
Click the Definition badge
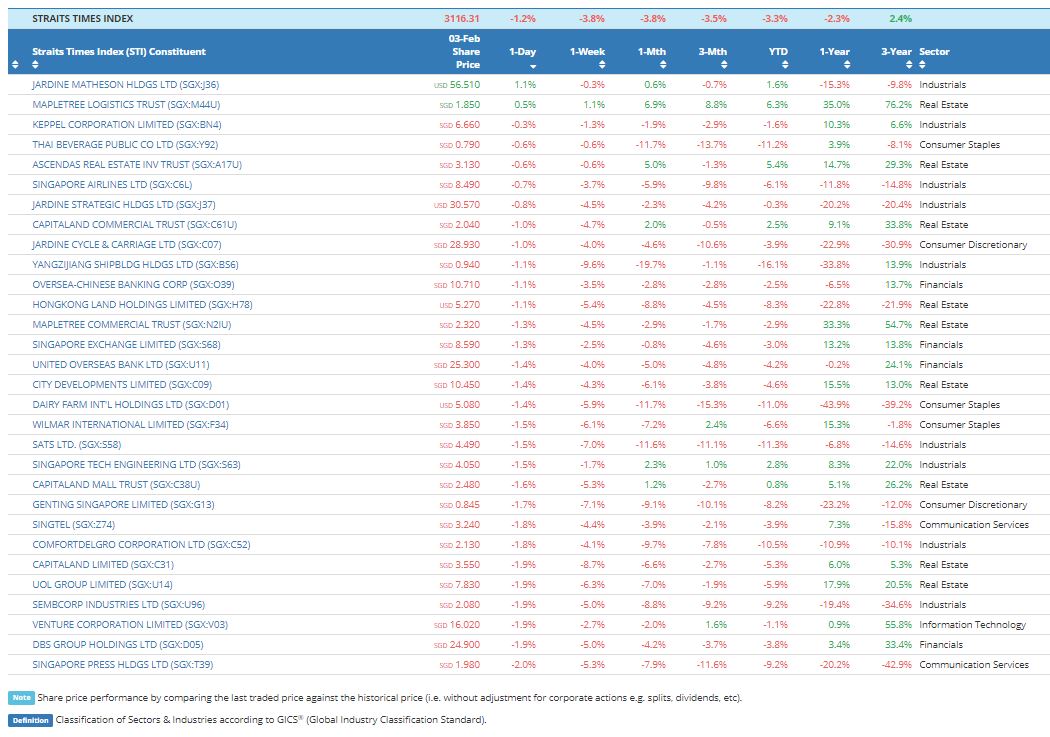(30, 720)
